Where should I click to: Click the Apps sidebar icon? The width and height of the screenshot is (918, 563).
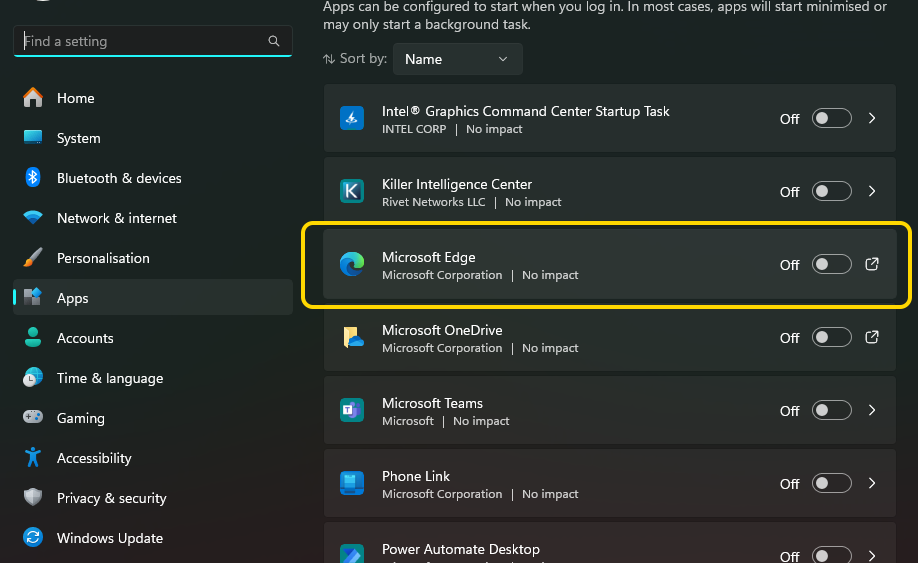pos(33,297)
